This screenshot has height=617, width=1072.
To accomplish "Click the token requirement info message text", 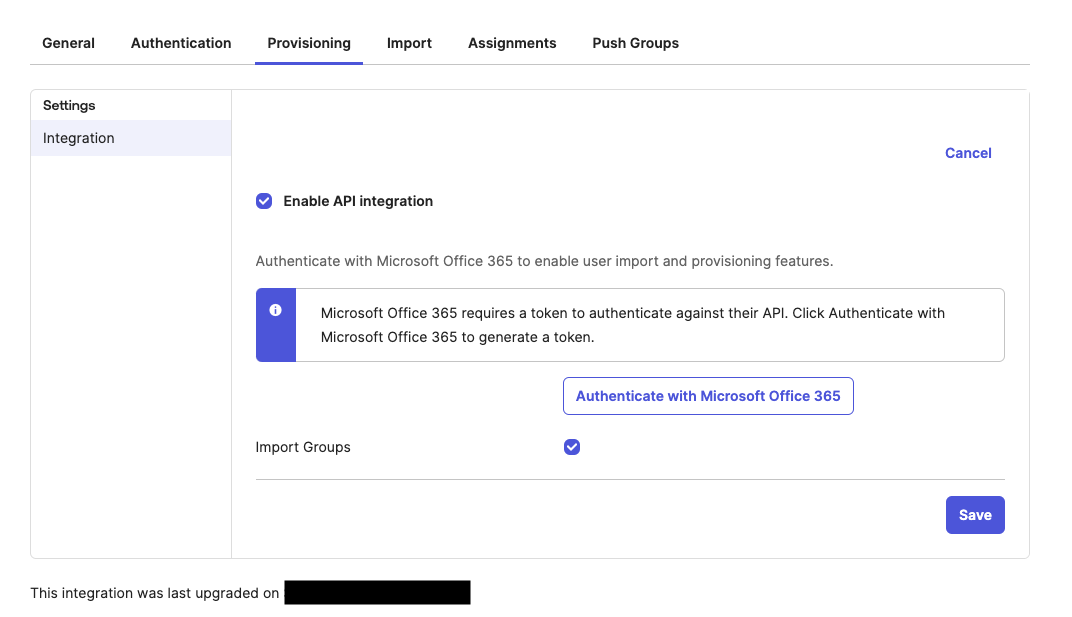I will (632, 325).
